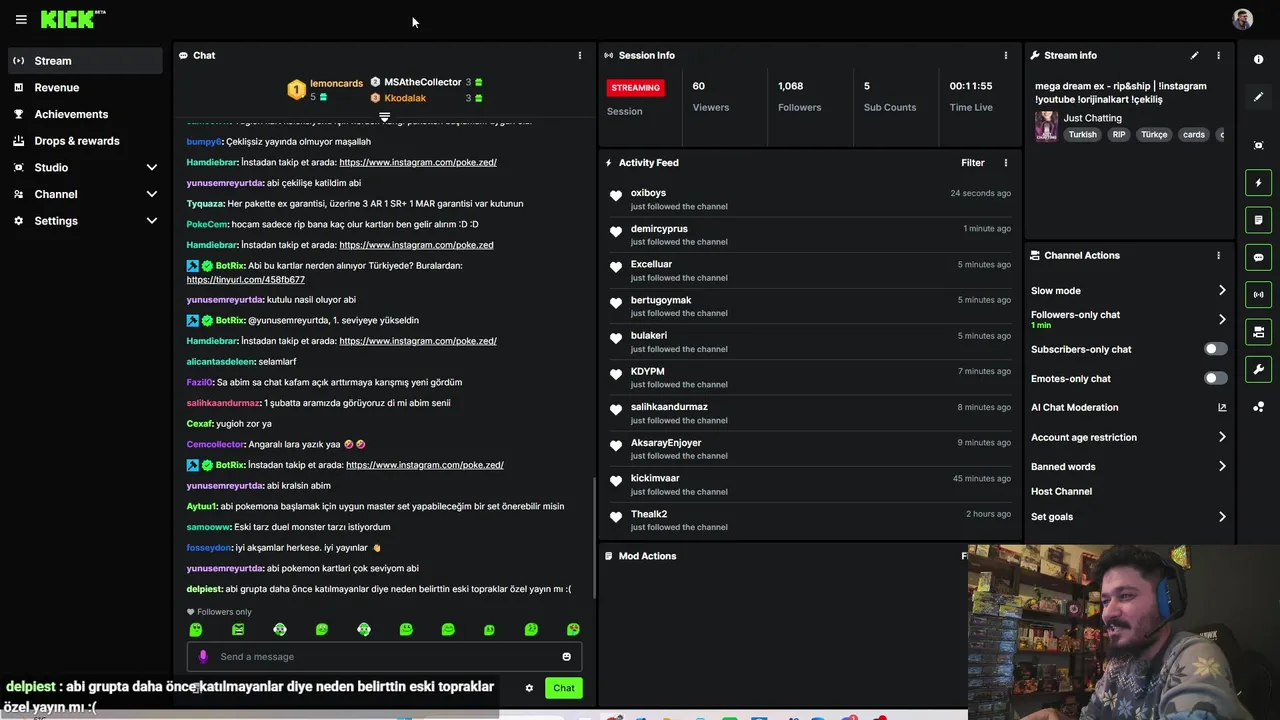Open AI Chat Moderation external link icon
This screenshot has width=1280, height=720.
(x=1222, y=408)
